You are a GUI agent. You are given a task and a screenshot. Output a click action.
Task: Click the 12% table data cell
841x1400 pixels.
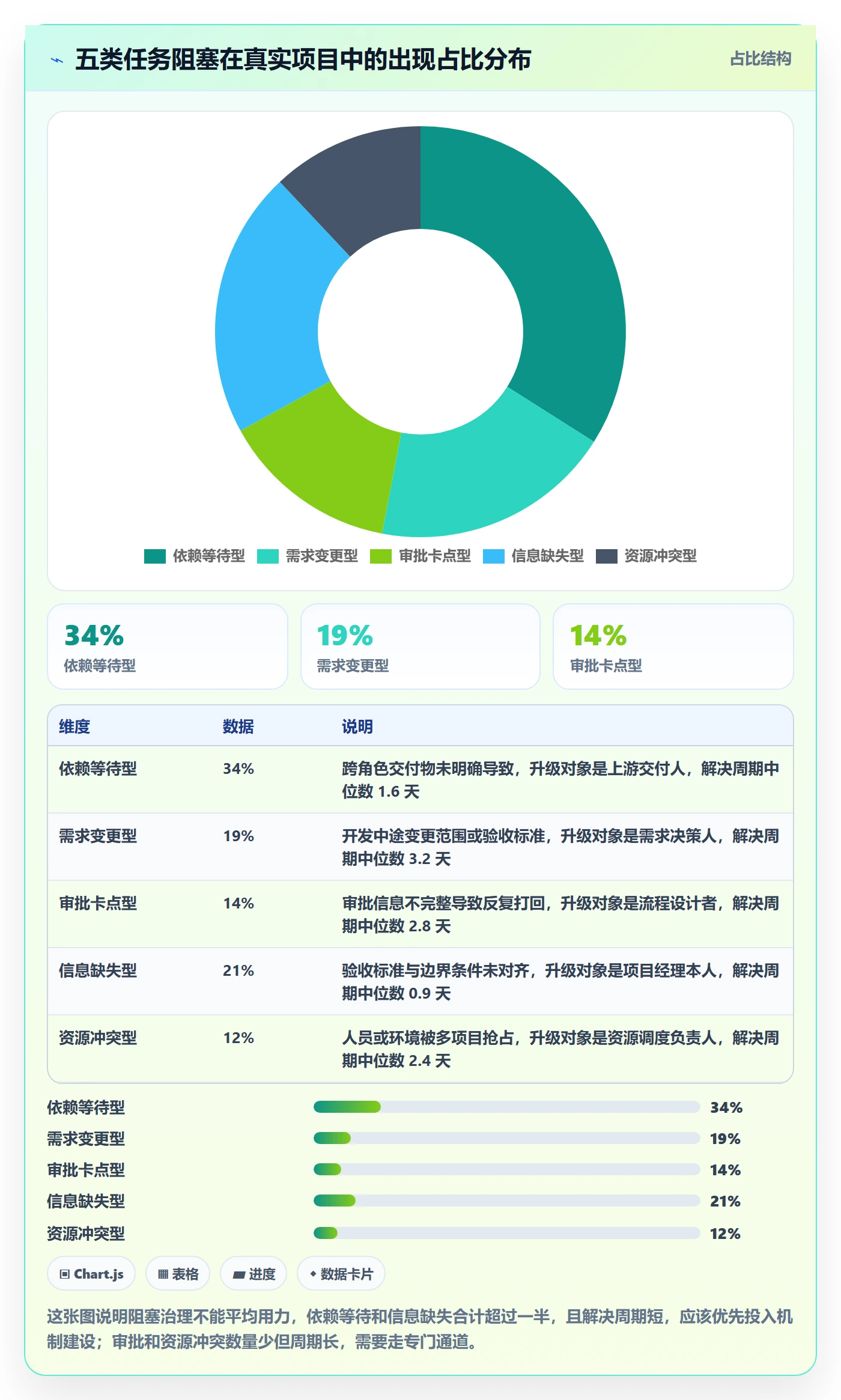238,1038
